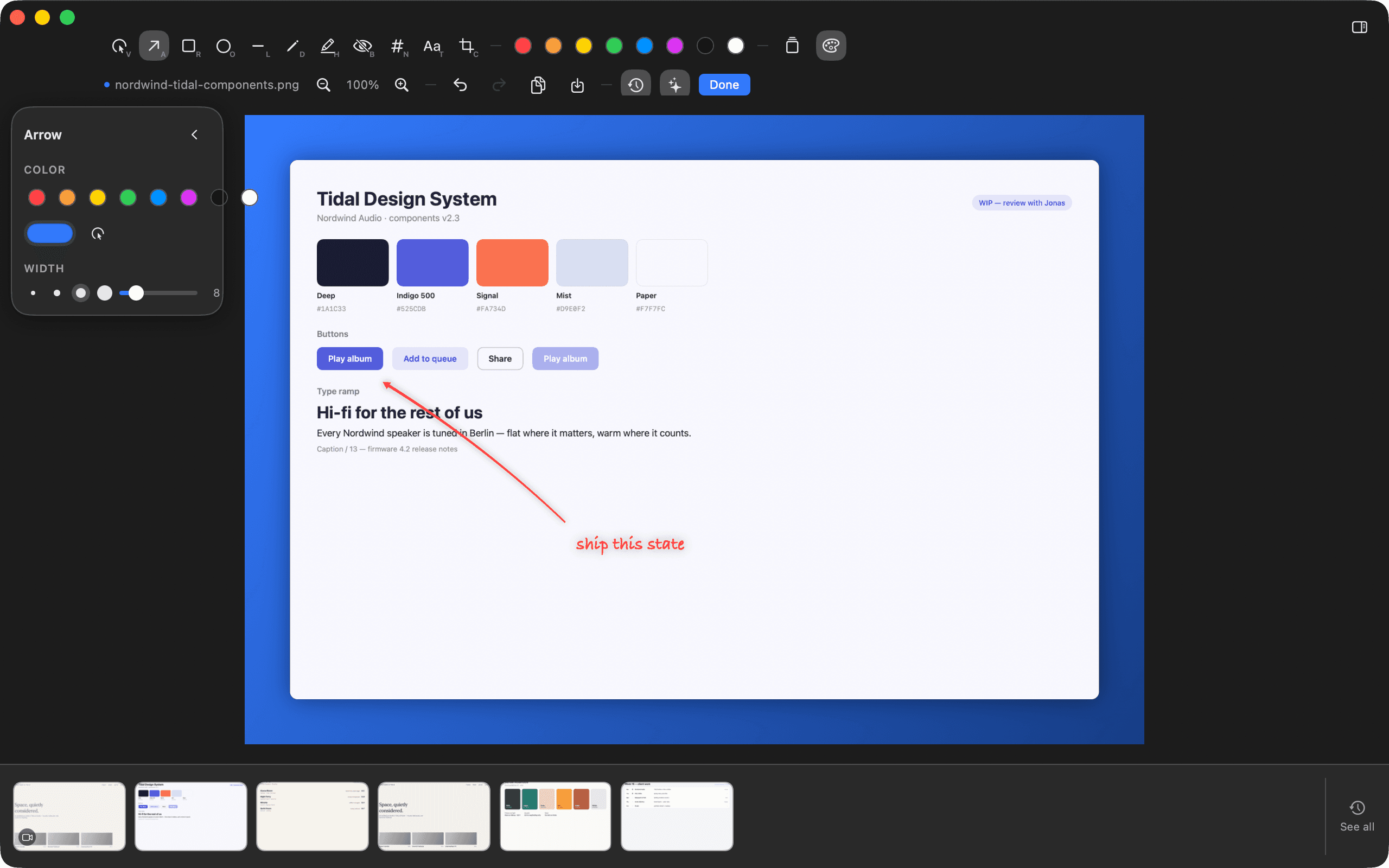This screenshot has height=868, width=1389.
Task: Pick the red toolbar color
Action: 523,46
